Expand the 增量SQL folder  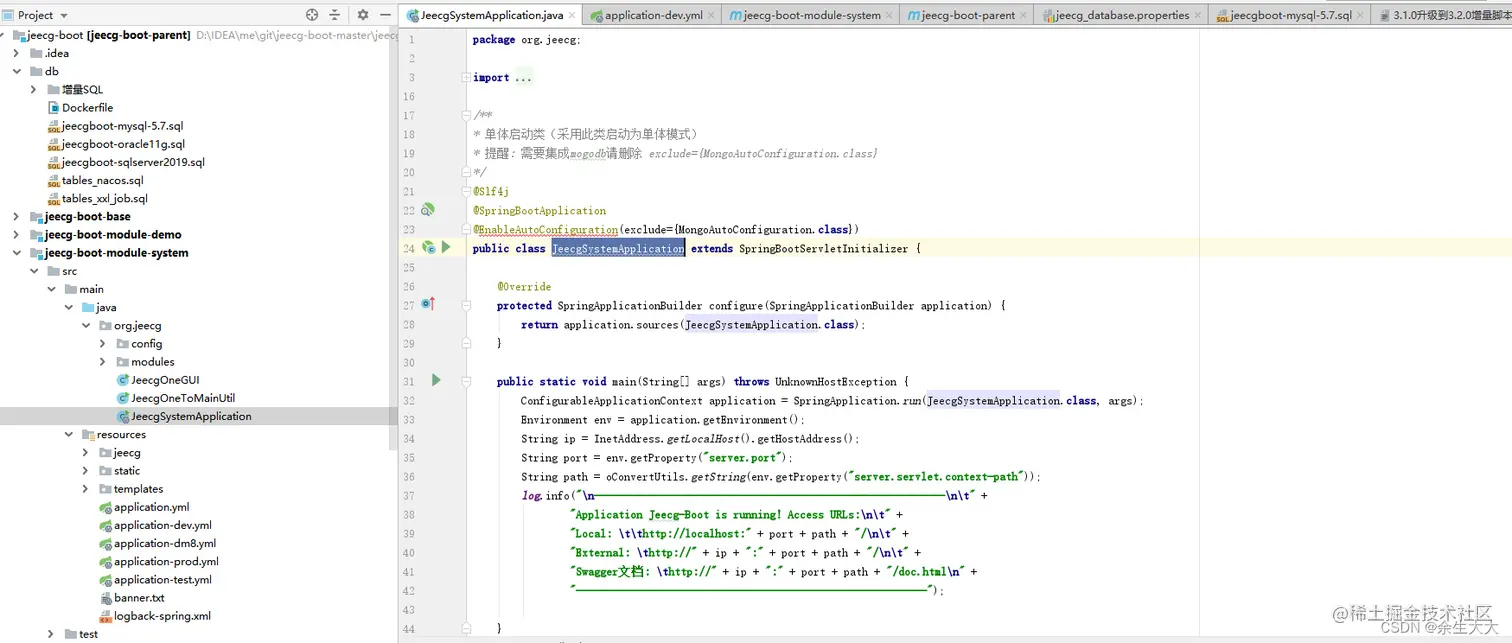pyautogui.click(x=34, y=89)
